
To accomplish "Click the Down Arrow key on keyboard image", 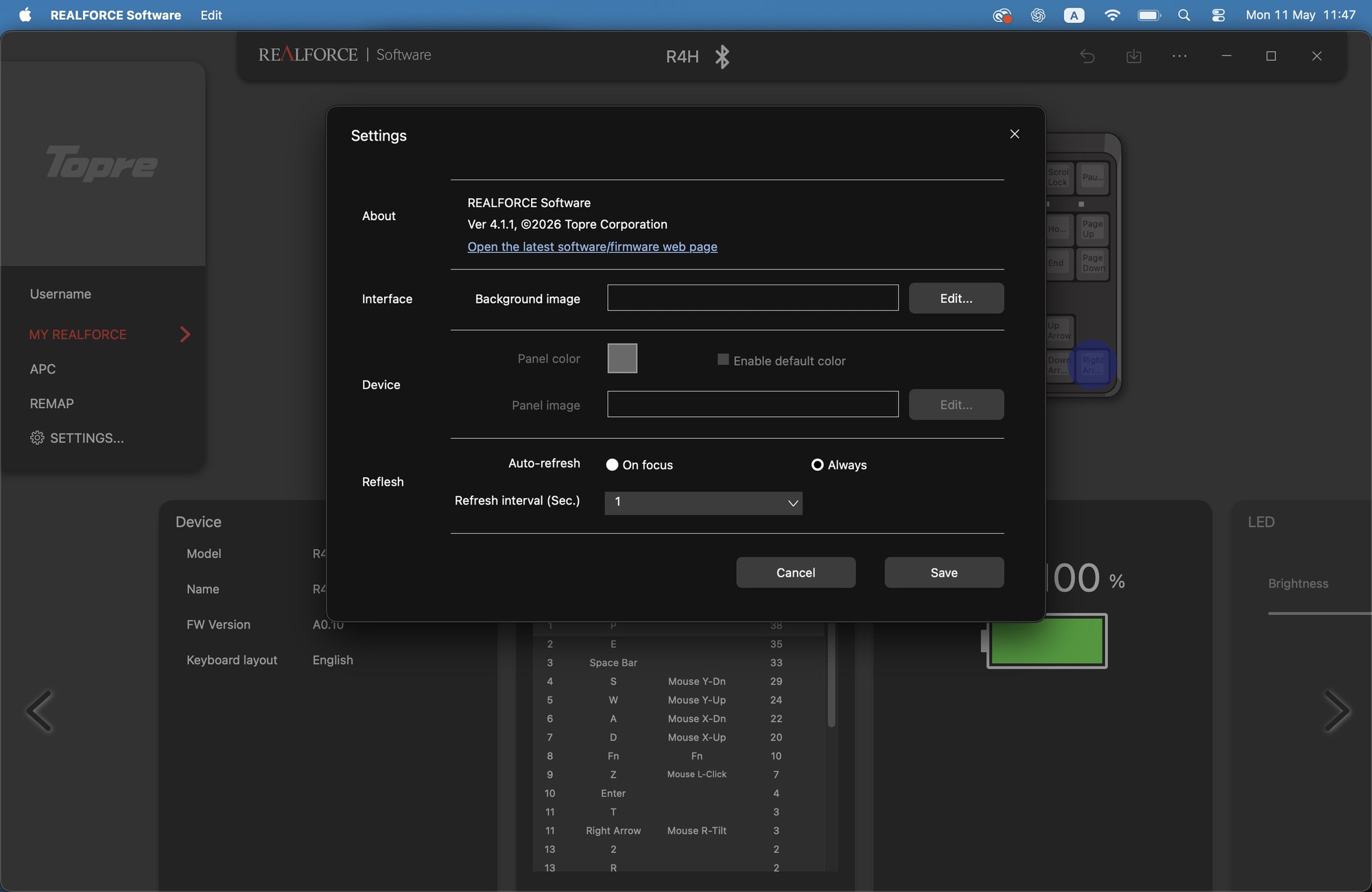I will [x=1058, y=365].
